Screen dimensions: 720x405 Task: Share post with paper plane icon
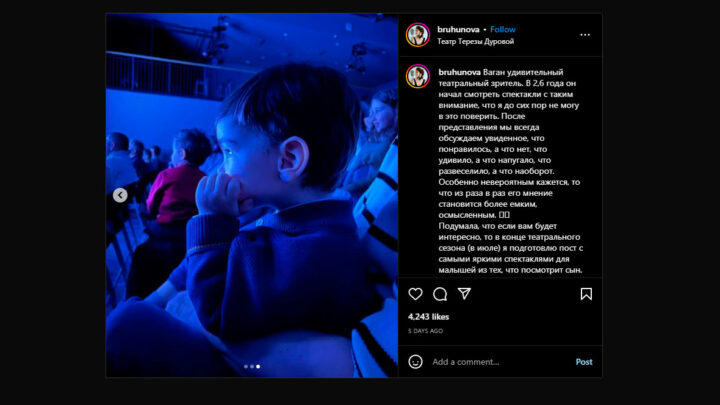(x=464, y=293)
